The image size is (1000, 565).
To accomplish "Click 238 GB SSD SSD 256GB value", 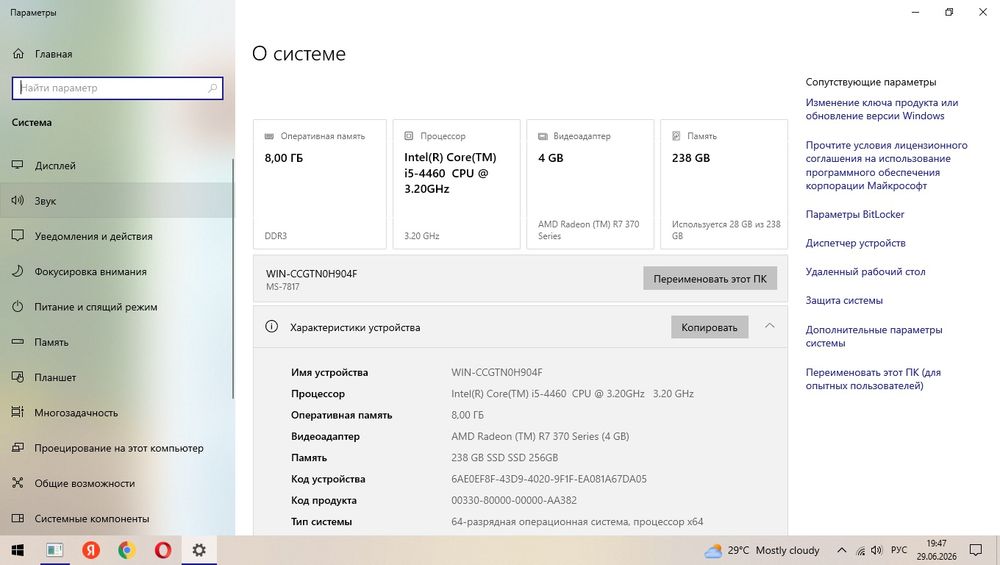I will click(504, 458).
